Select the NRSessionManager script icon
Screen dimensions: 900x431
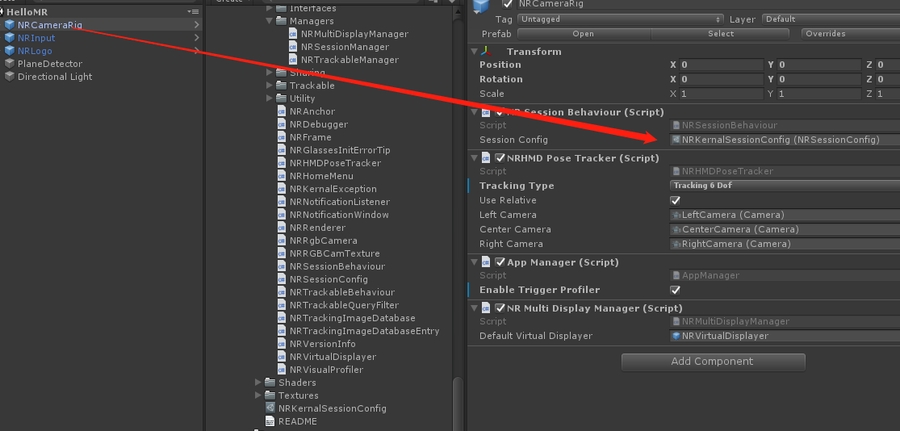(x=293, y=47)
